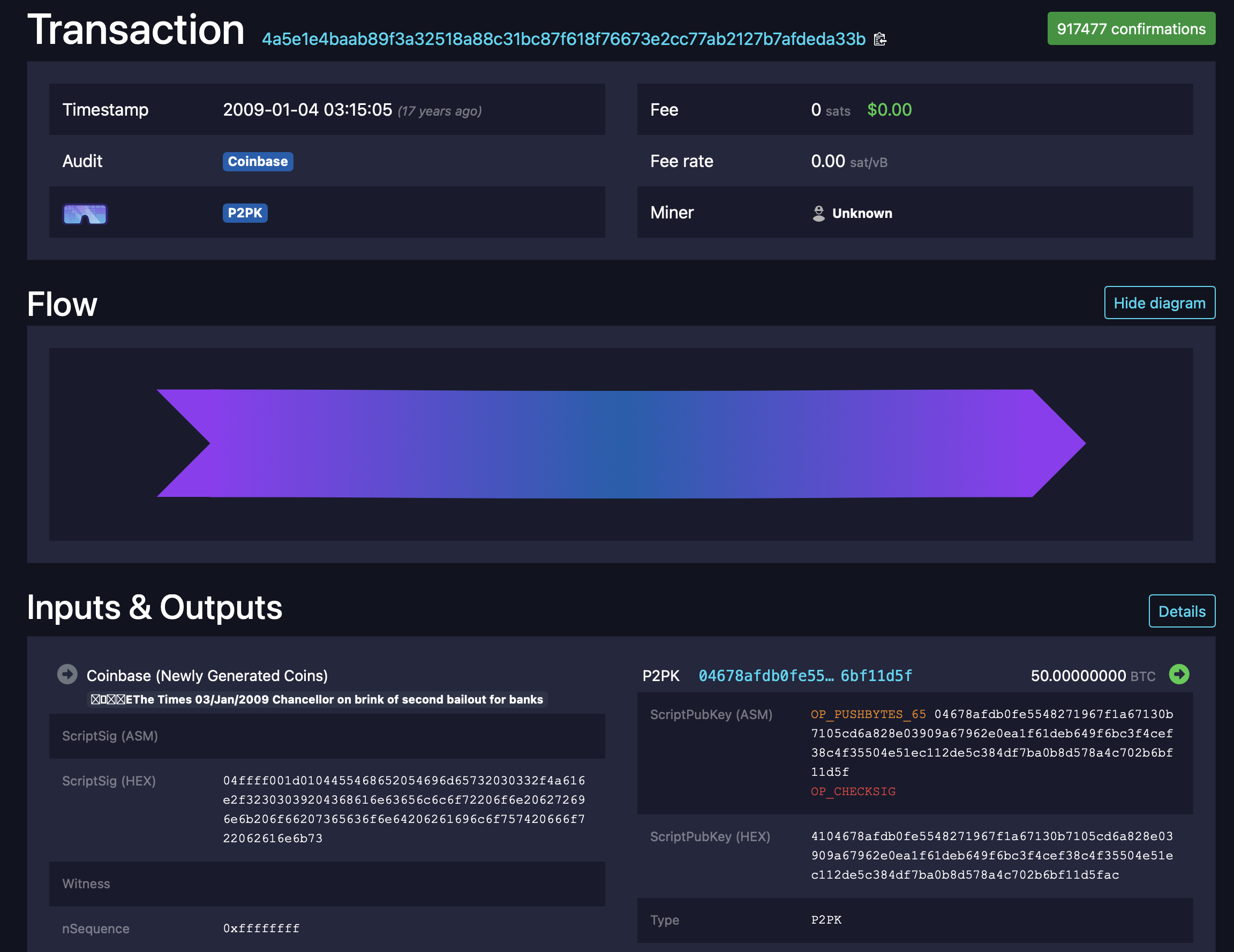Screen dimensions: 1234x952
Task: Click the OP_PUSHBYTES_65 opcode text
Action: [868, 714]
